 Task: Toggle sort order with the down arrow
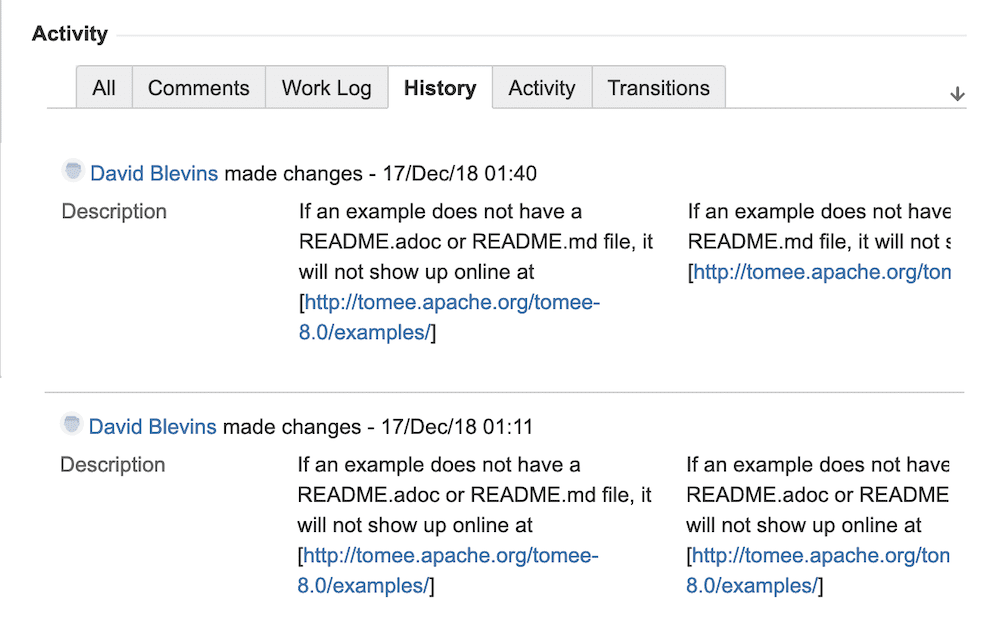957,94
